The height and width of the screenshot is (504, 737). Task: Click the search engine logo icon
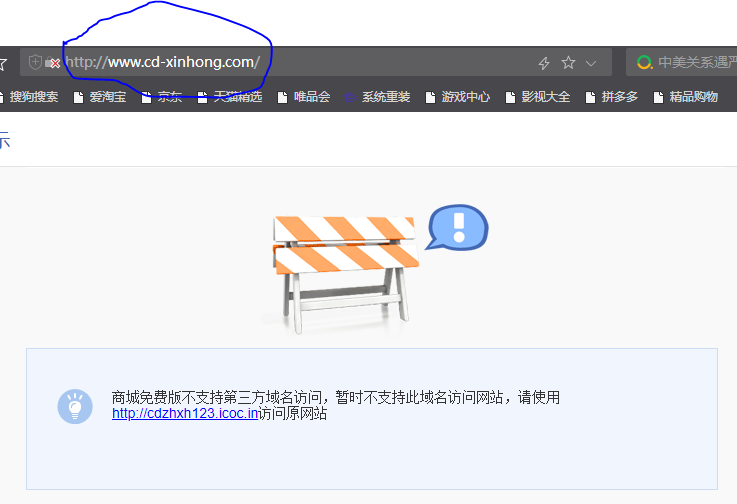click(x=645, y=62)
